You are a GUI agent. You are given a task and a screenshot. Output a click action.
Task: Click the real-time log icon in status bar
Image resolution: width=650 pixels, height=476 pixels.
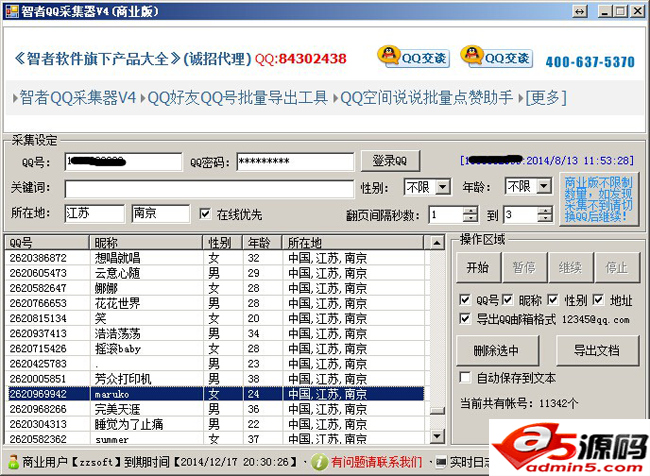[441, 461]
